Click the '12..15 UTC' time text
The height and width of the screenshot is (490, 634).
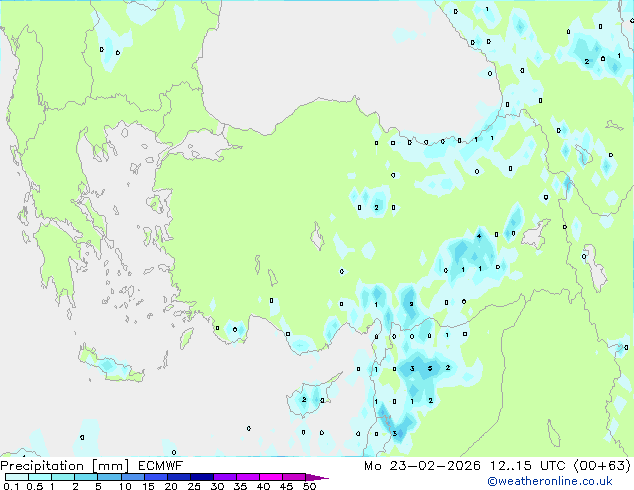click(528, 466)
